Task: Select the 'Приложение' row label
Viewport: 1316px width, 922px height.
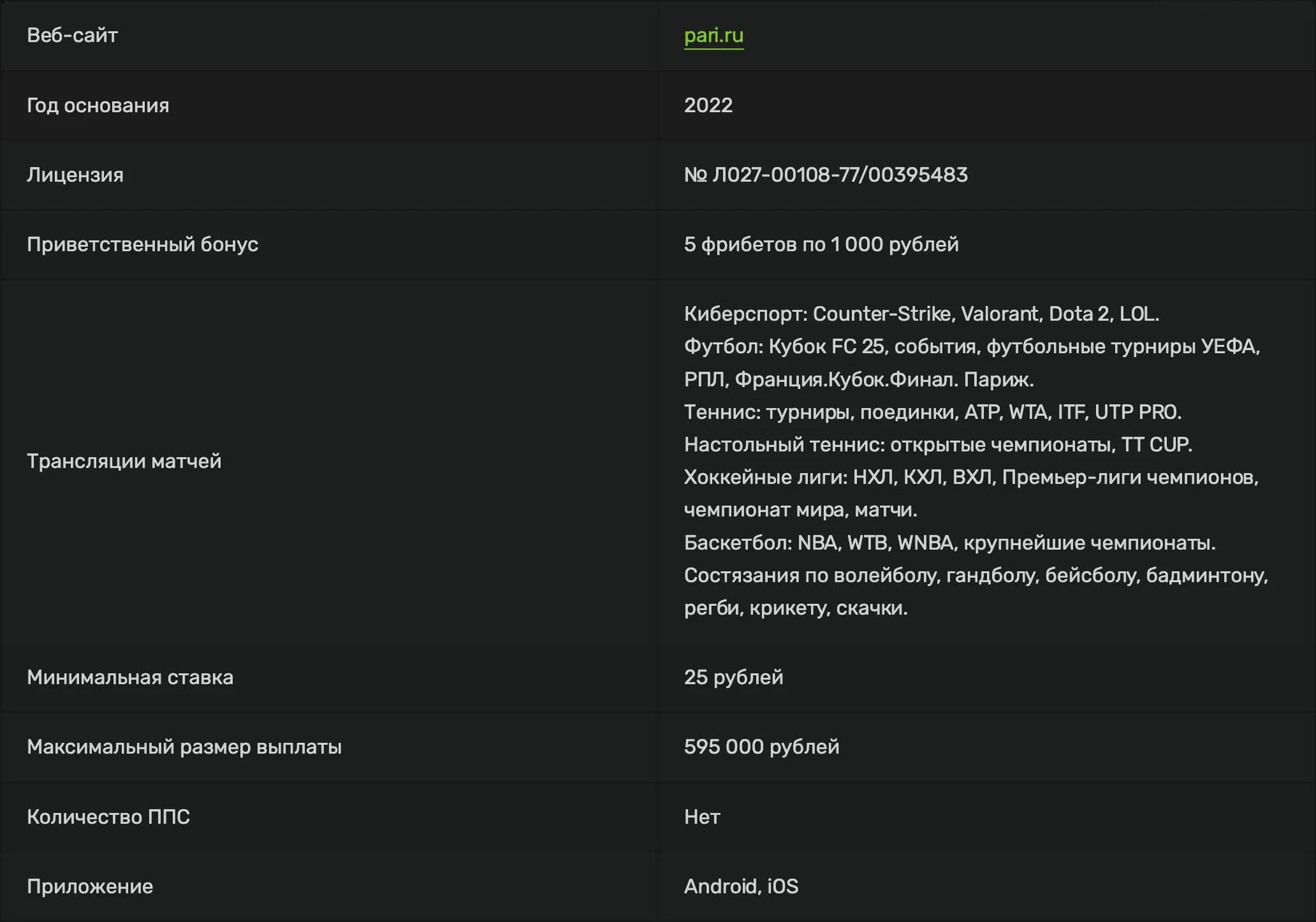Action: (90, 886)
